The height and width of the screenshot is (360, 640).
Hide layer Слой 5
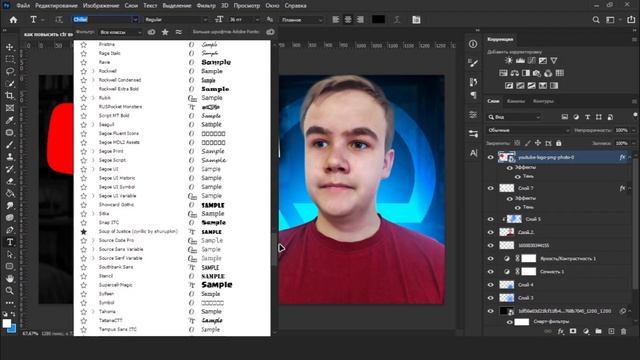491,219
